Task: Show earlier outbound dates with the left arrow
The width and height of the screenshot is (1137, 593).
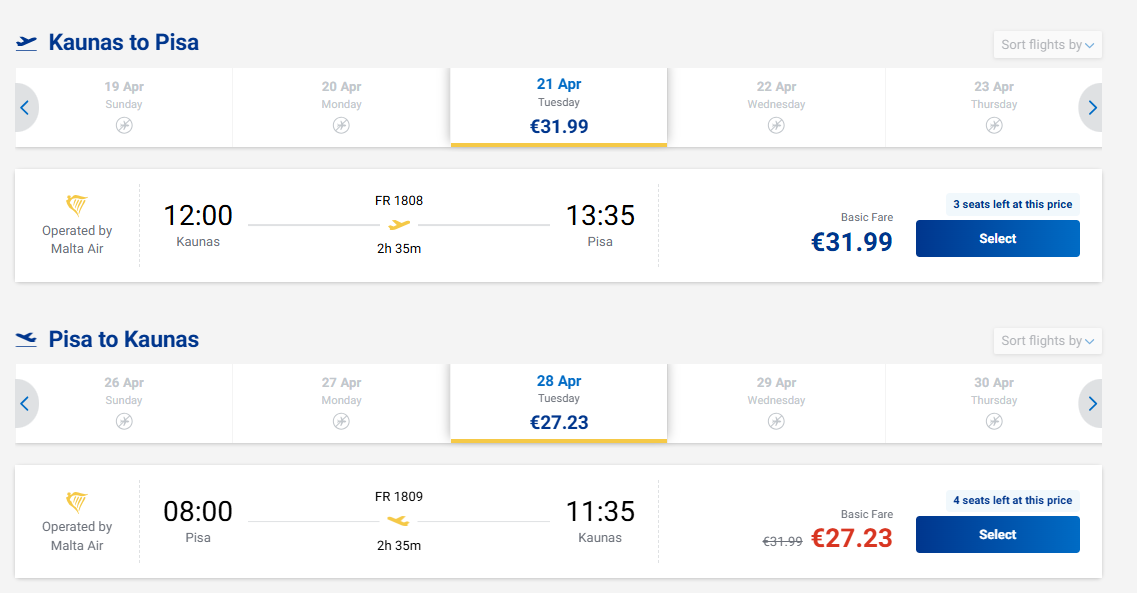Action: click(x=25, y=108)
